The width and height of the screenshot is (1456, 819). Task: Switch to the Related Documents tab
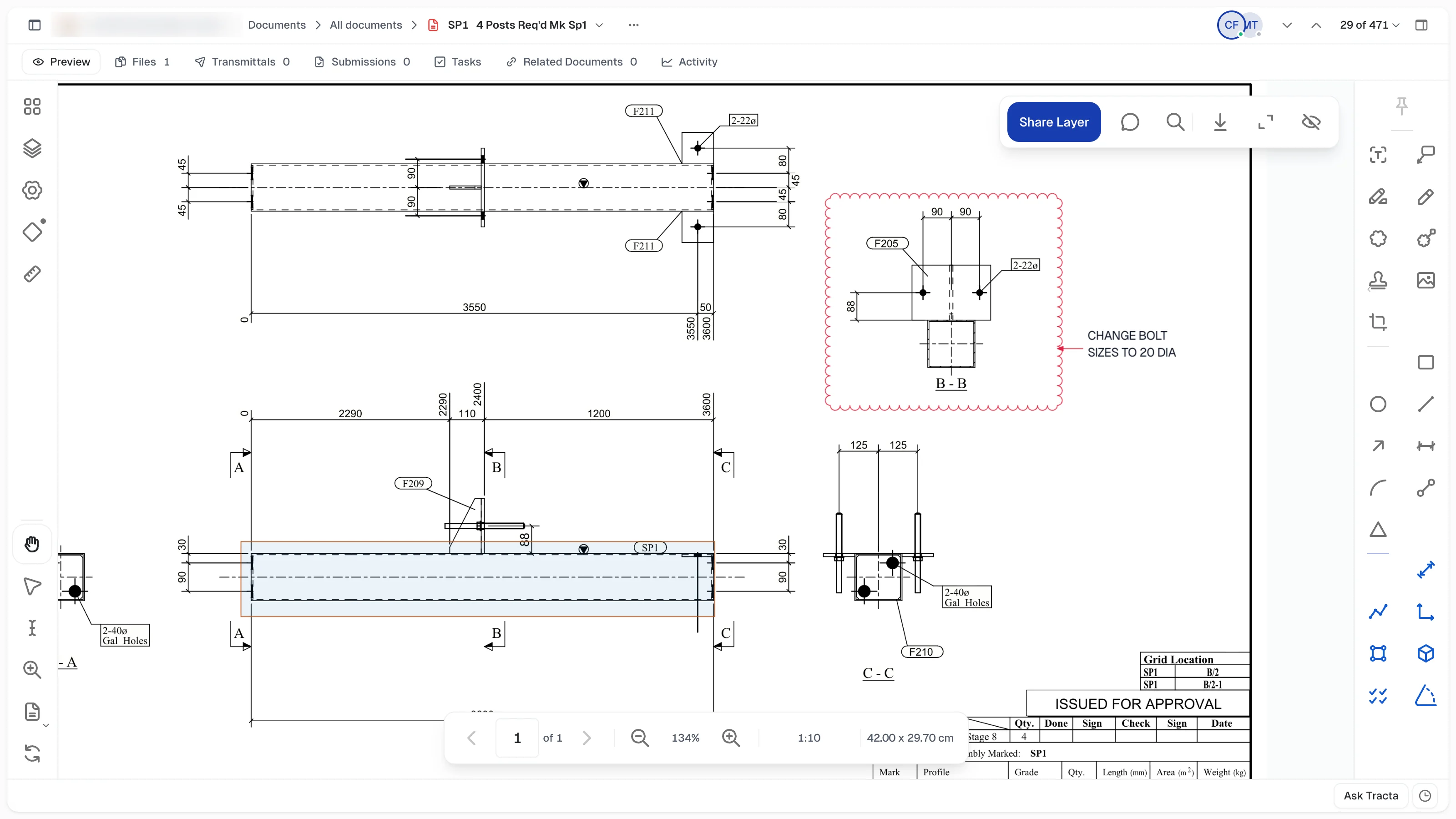(x=572, y=61)
